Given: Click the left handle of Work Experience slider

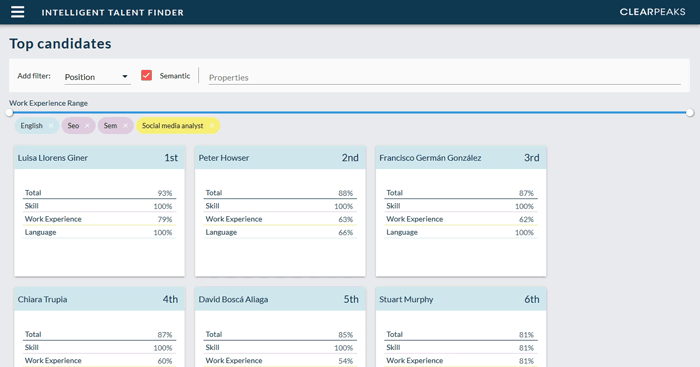Looking at the screenshot, I should coord(9,113).
